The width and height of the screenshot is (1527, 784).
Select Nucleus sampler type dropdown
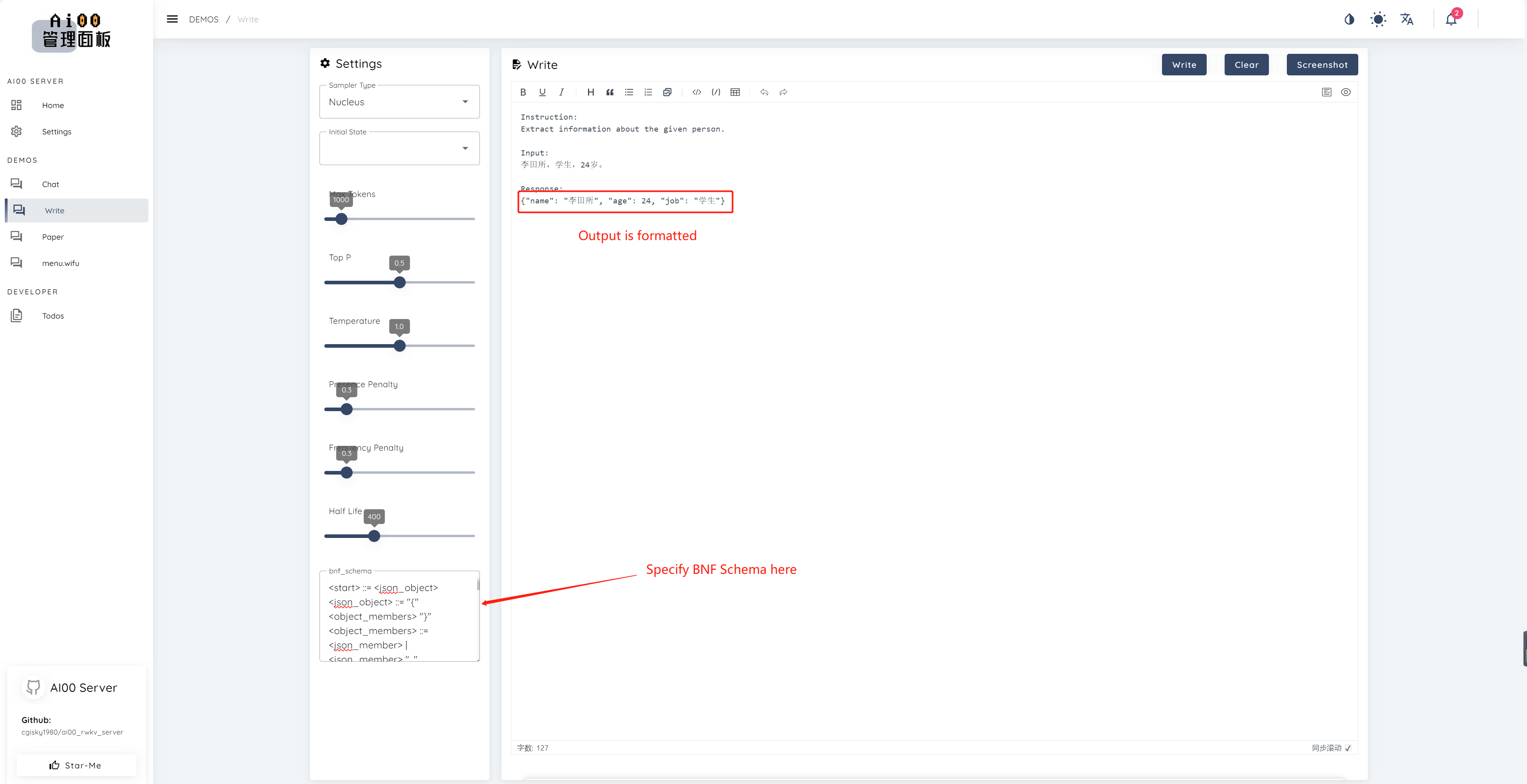399,101
